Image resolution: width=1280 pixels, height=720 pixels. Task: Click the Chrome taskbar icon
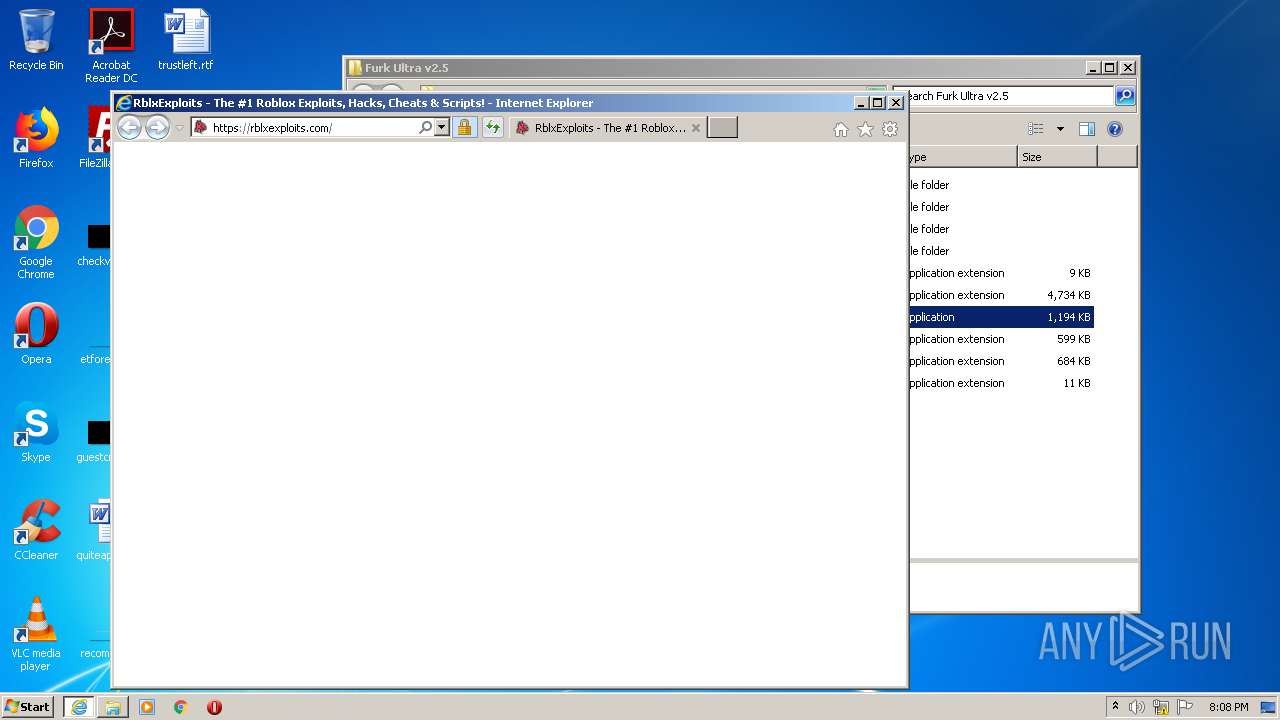(180, 707)
